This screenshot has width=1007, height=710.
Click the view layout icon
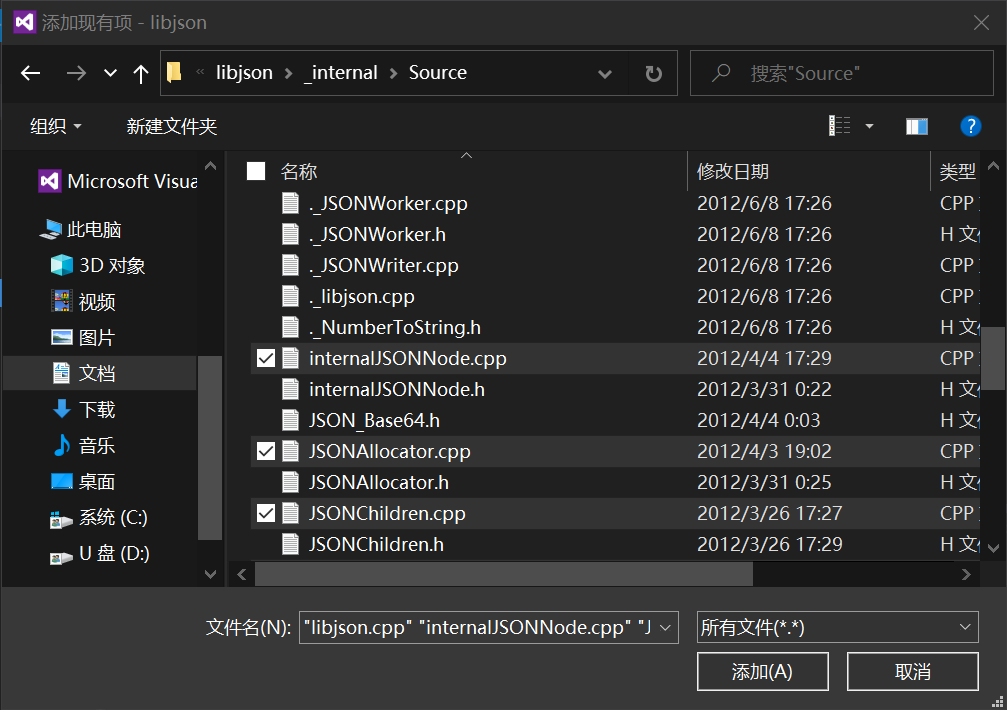click(x=840, y=126)
